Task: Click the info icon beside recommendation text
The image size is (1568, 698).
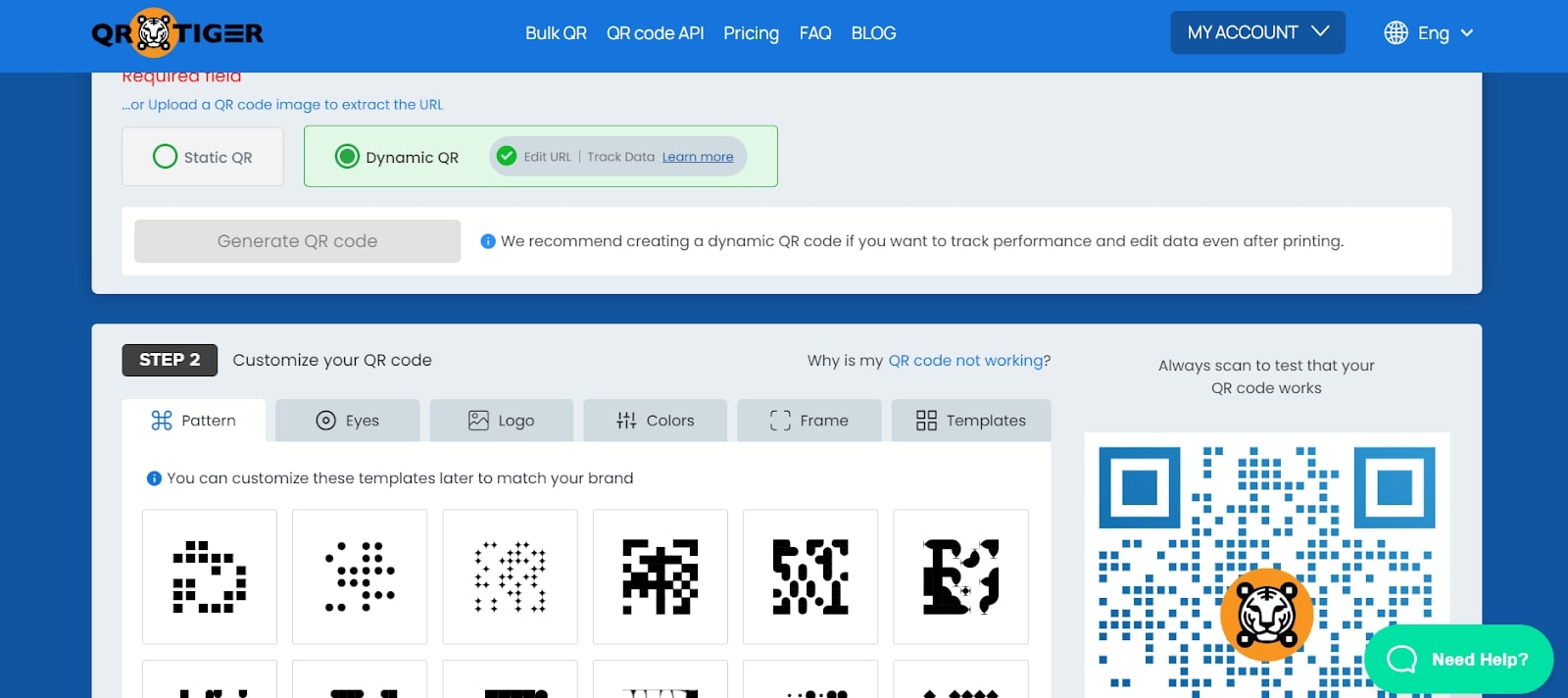Action: (x=487, y=241)
